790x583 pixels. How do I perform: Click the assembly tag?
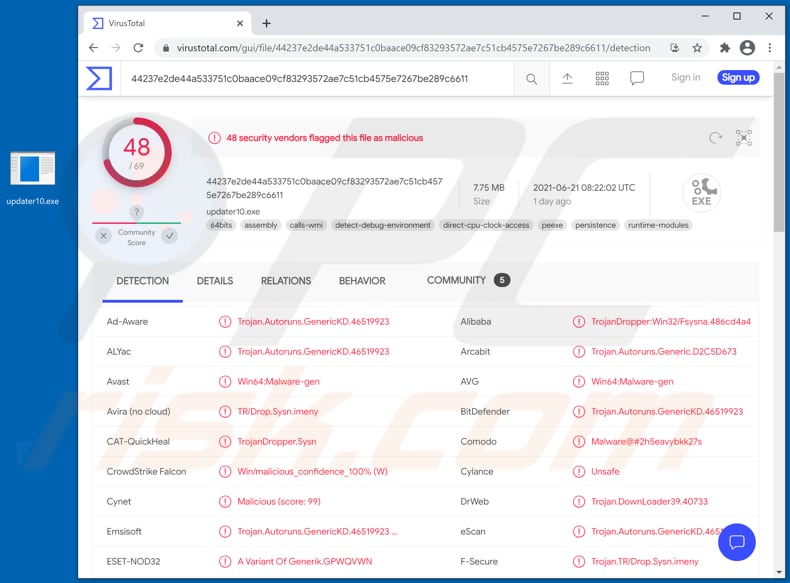coord(261,225)
